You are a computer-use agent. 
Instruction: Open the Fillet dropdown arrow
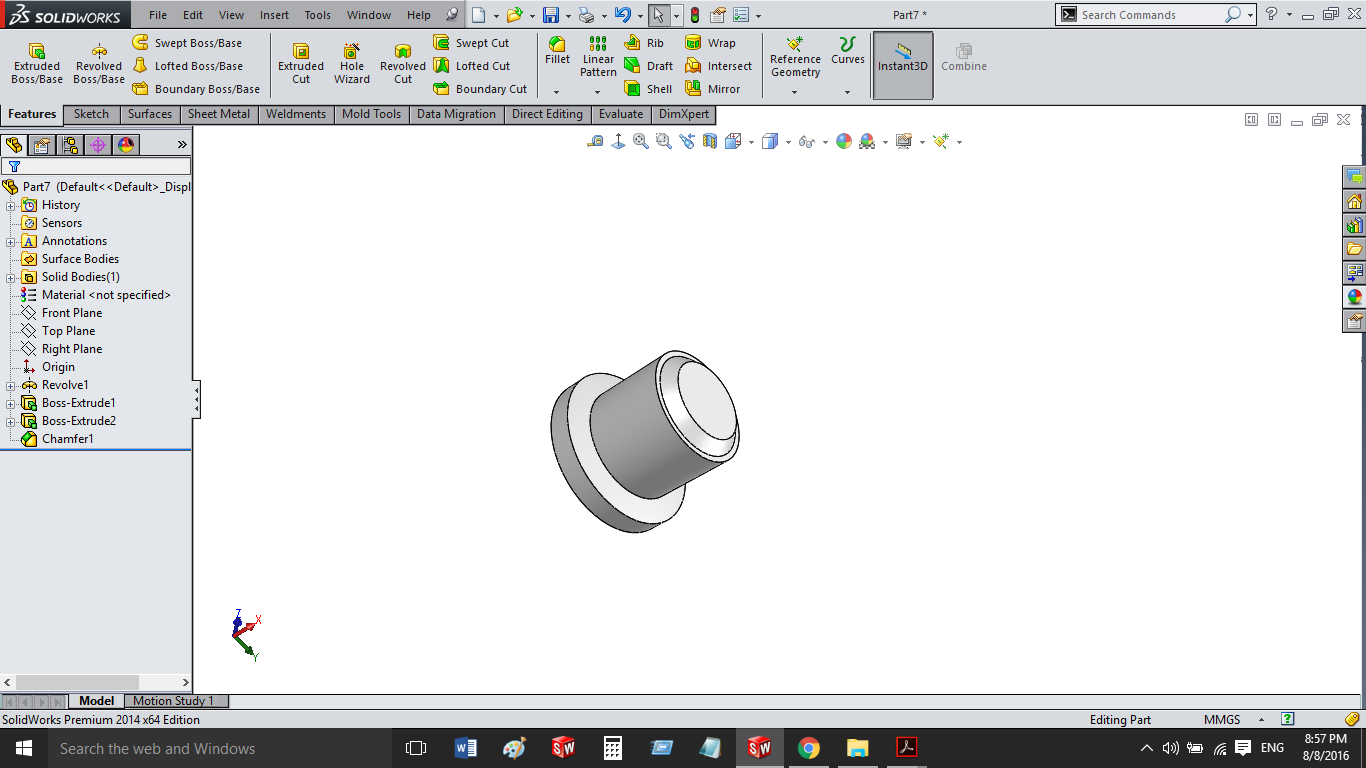(x=557, y=92)
